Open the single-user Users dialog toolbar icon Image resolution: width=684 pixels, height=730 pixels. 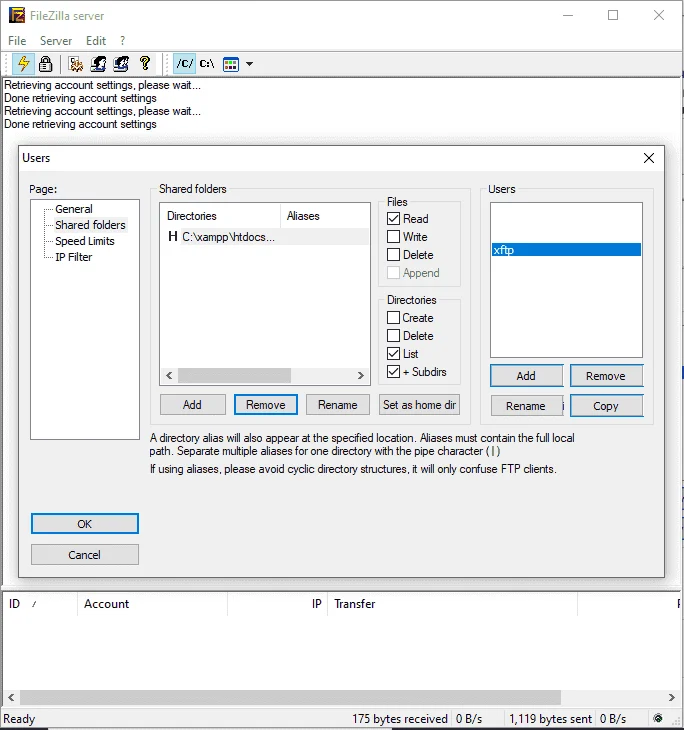point(98,64)
